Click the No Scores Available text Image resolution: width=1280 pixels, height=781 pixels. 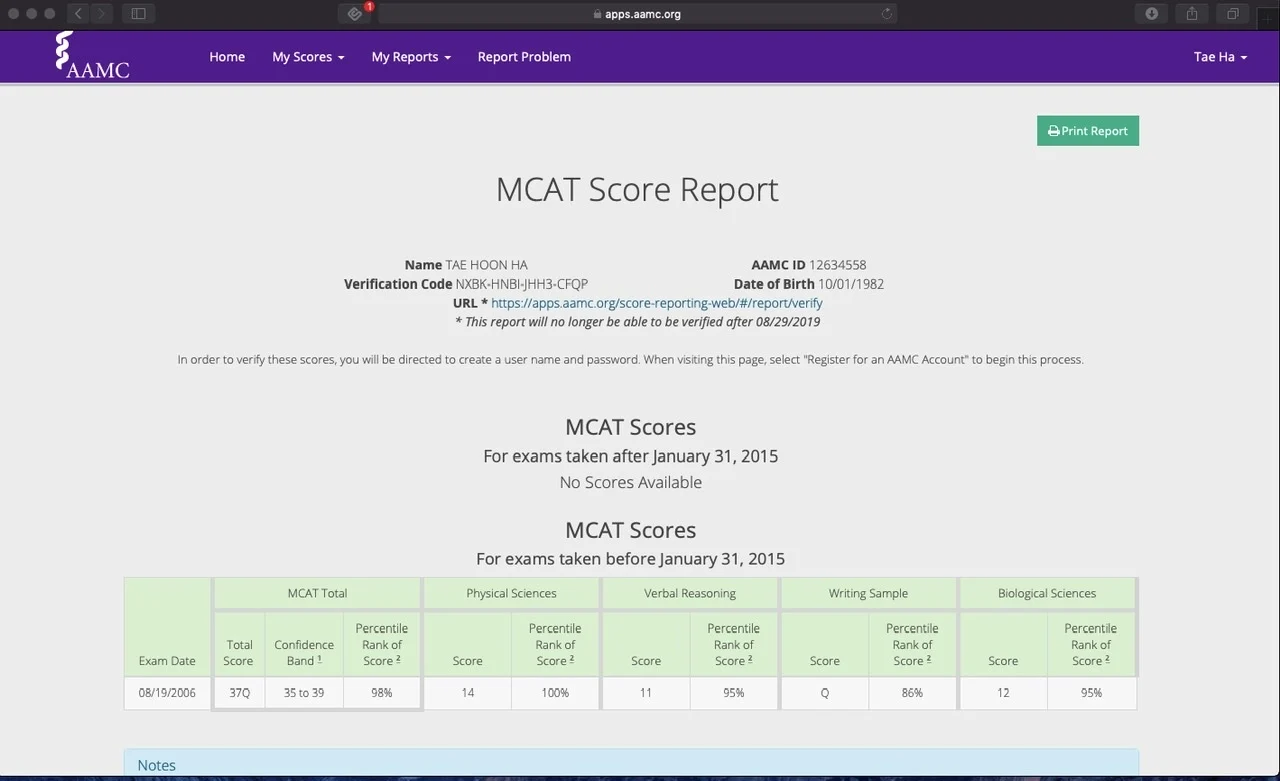coord(631,482)
